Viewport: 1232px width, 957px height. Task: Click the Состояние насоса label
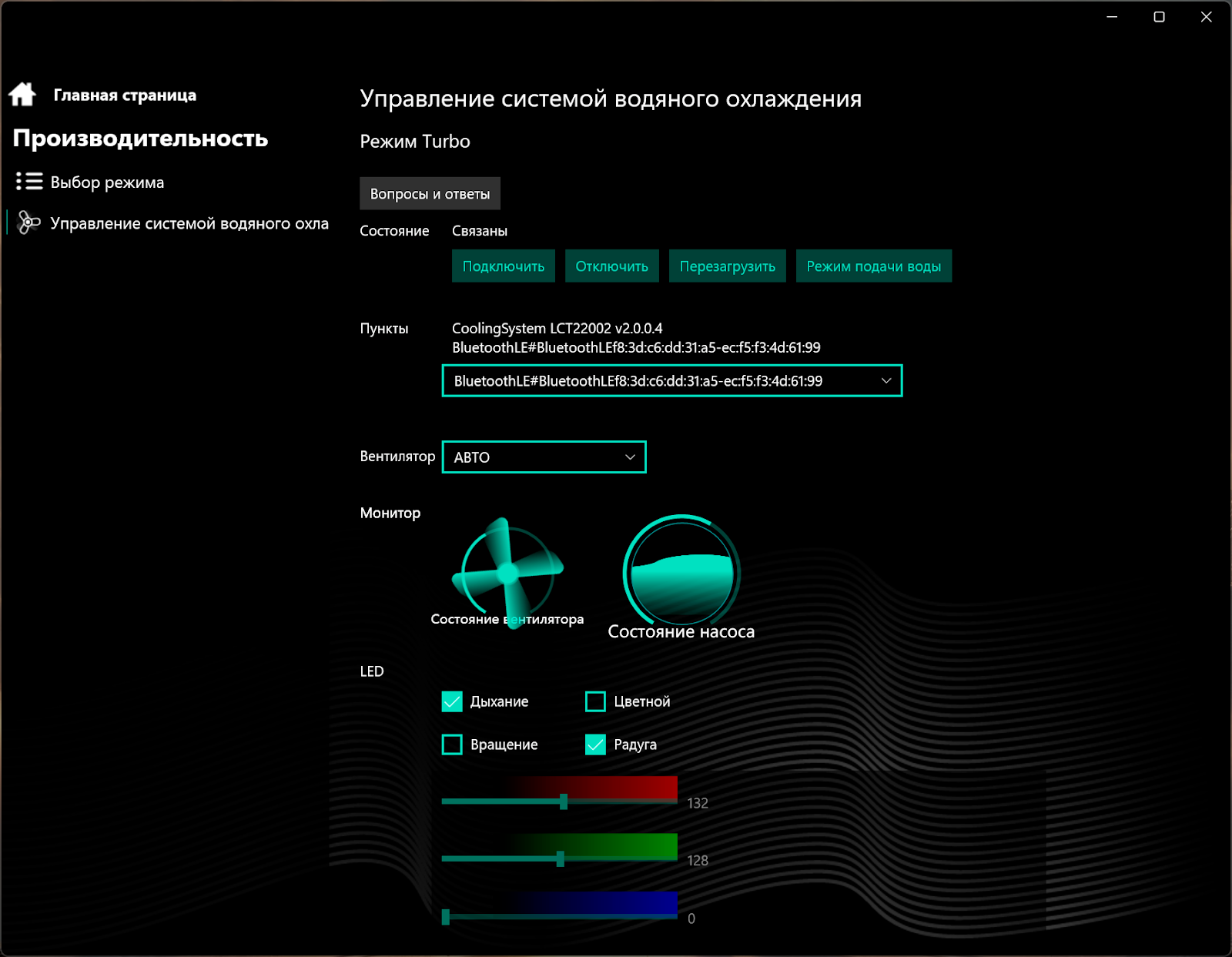681,632
